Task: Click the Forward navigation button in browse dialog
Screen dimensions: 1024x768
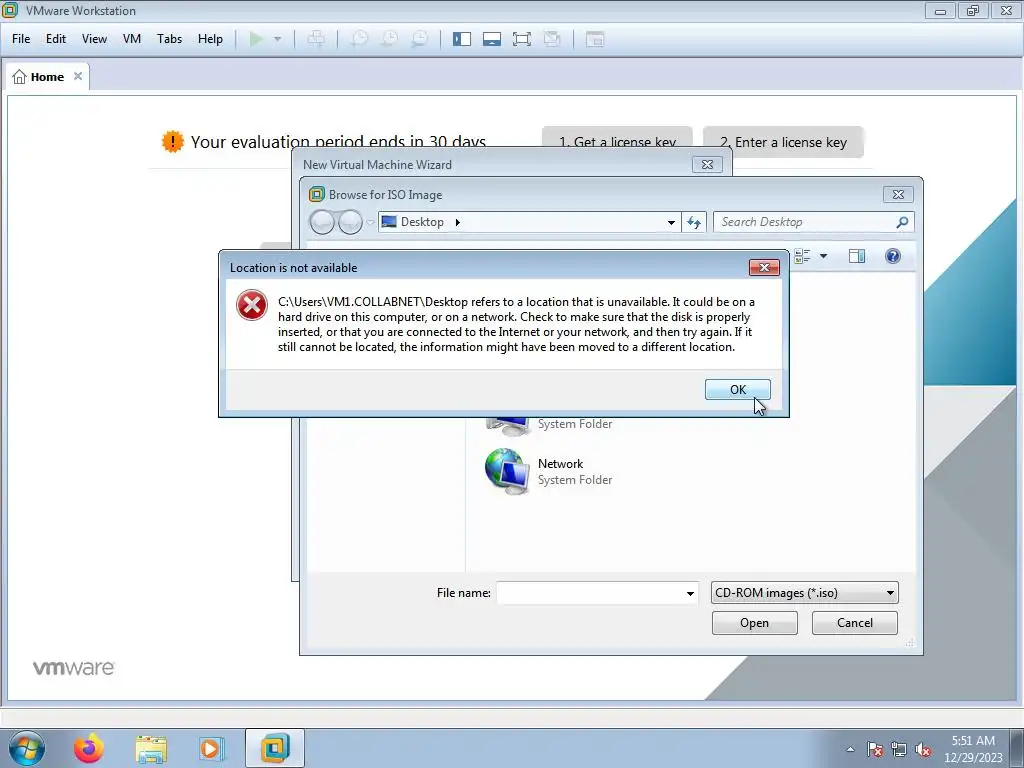Action: click(350, 222)
